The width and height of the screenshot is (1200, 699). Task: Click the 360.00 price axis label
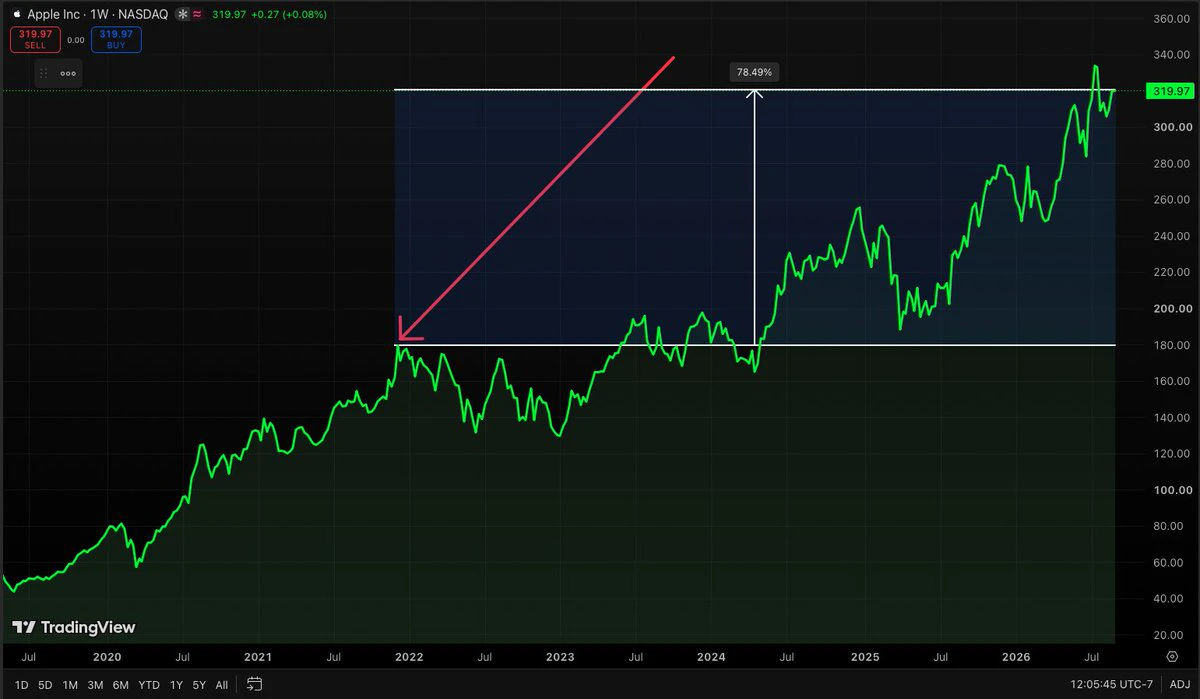(x=1170, y=19)
